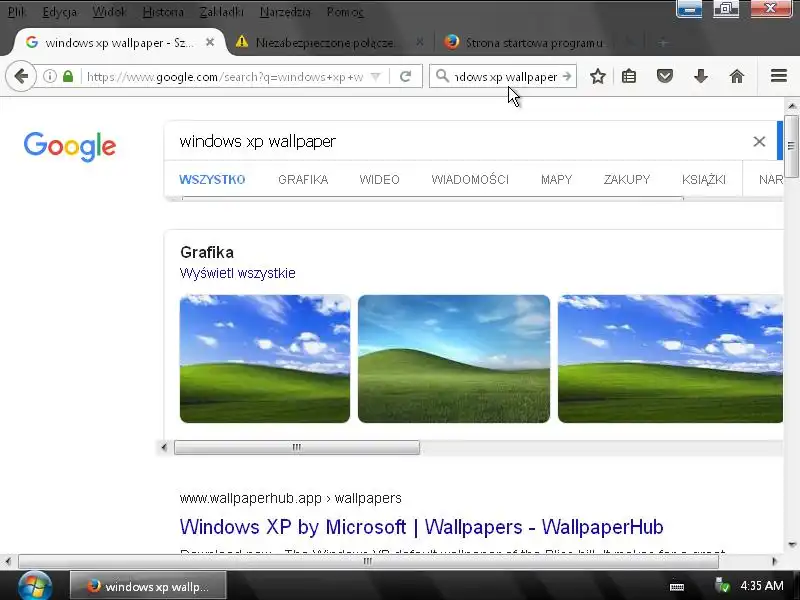Open a new tab with plus button
Screen dimensions: 800x600
[x=663, y=43]
